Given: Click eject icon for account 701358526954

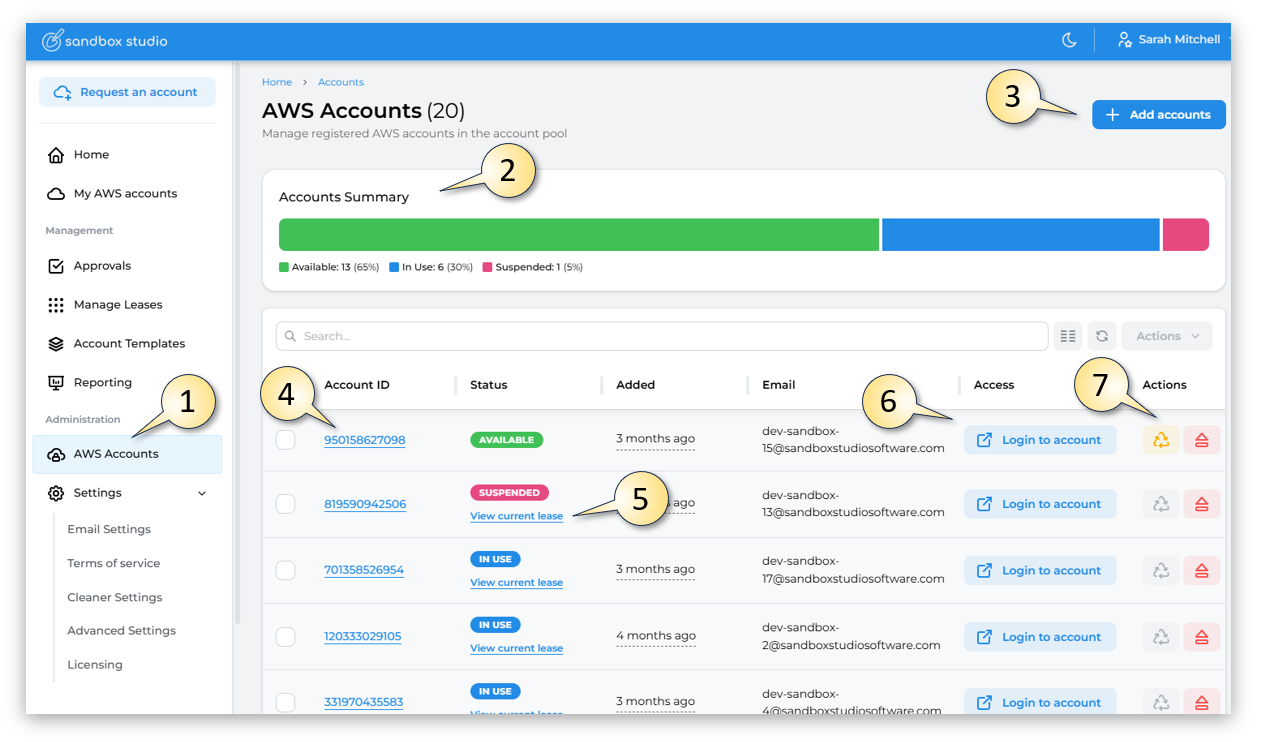Looking at the screenshot, I should [1202, 570].
